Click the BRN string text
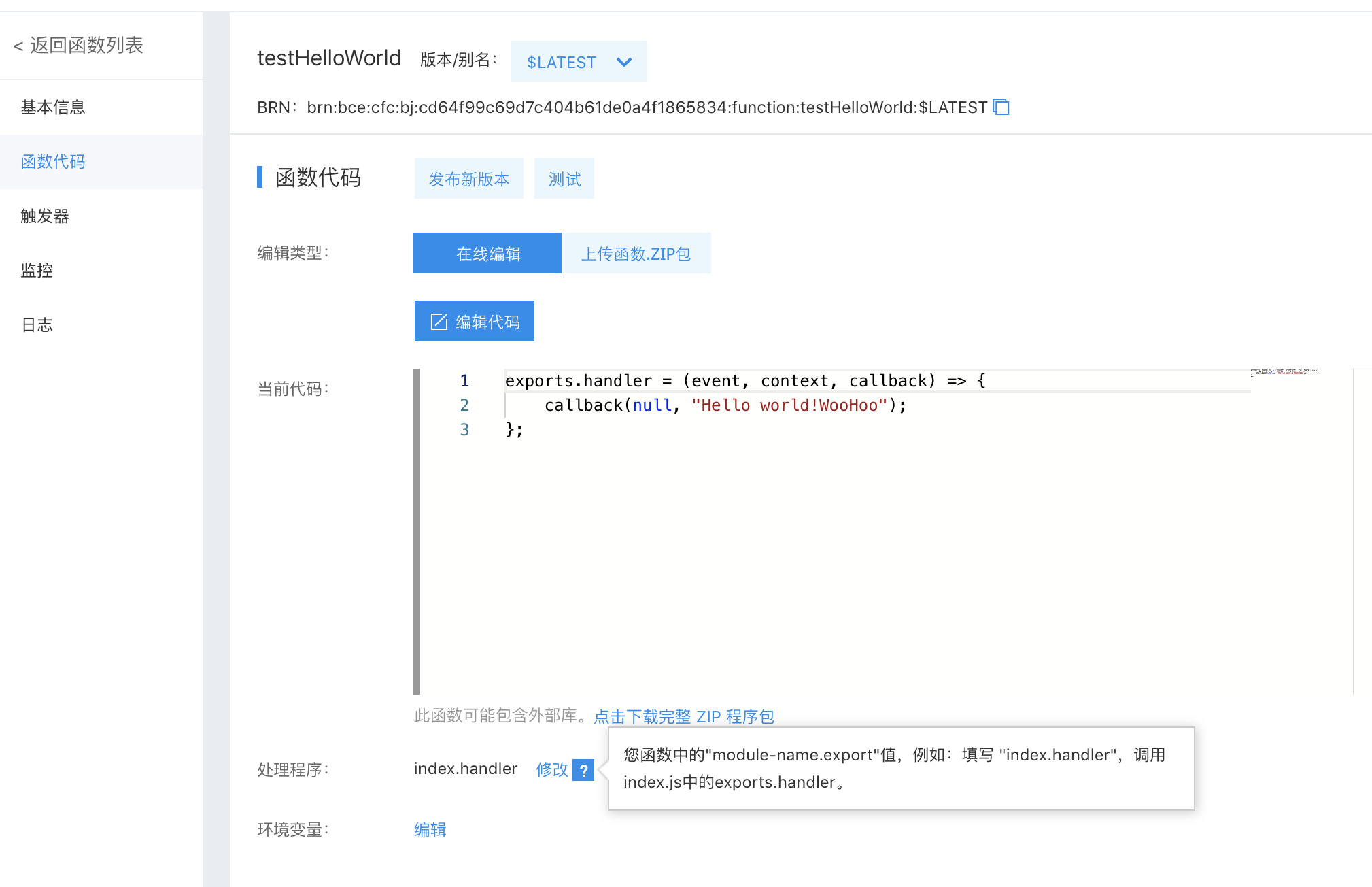Image resolution: width=1372 pixels, height=887 pixels. [647, 107]
